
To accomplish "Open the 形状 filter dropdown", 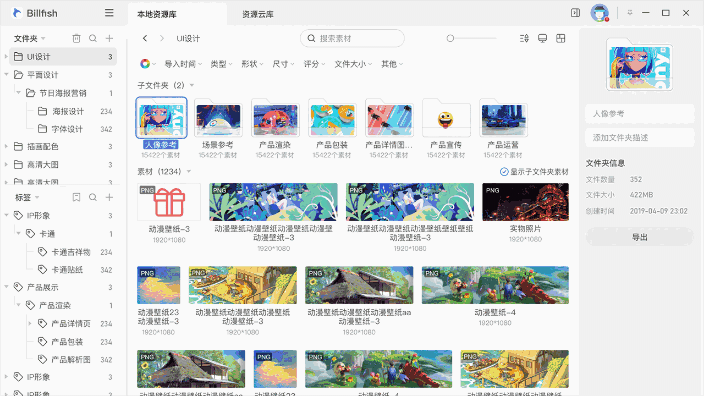I will point(252,64).
